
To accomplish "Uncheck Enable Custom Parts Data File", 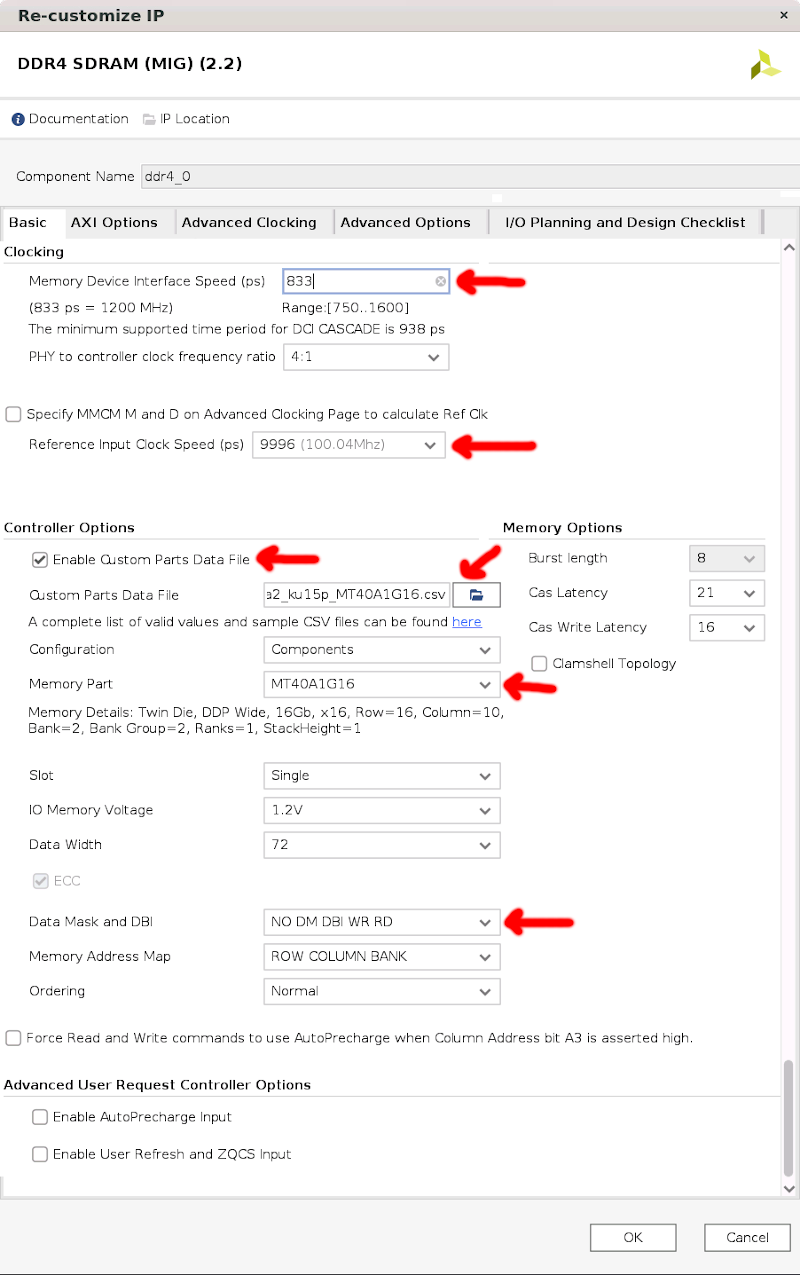I will [x=40, y=560].
